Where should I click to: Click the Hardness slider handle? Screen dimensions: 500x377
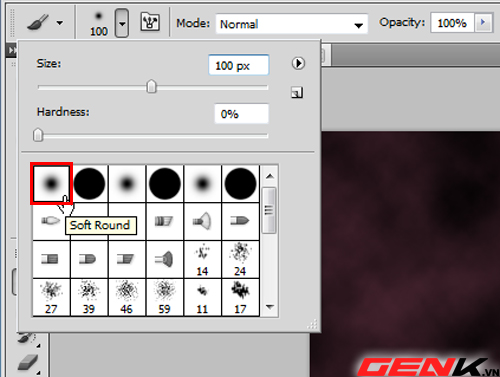click(38, 135)
